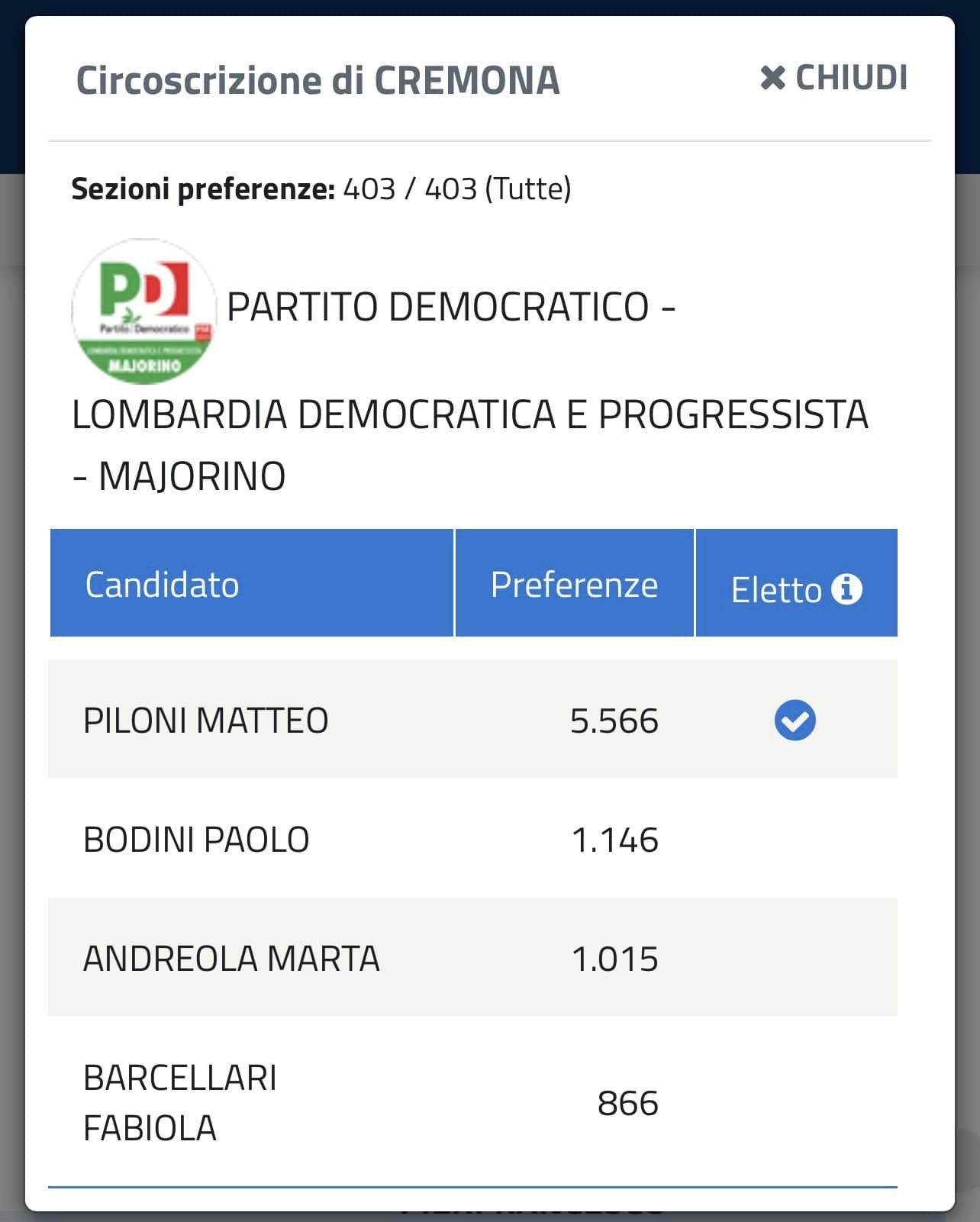Viewport: 980px width, 1222px height.
Task: Click the X icon beside CHIUDI
Action: (x=772, y=78)
